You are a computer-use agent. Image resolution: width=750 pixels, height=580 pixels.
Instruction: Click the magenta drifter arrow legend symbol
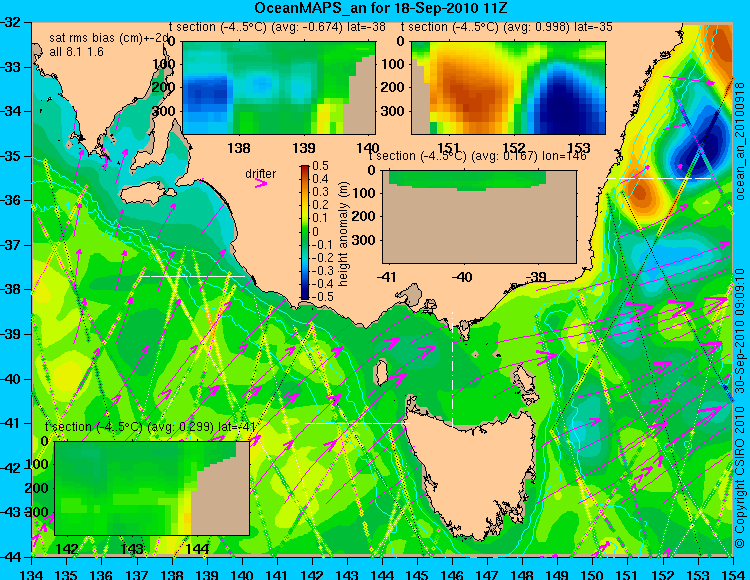click(261, 184)
